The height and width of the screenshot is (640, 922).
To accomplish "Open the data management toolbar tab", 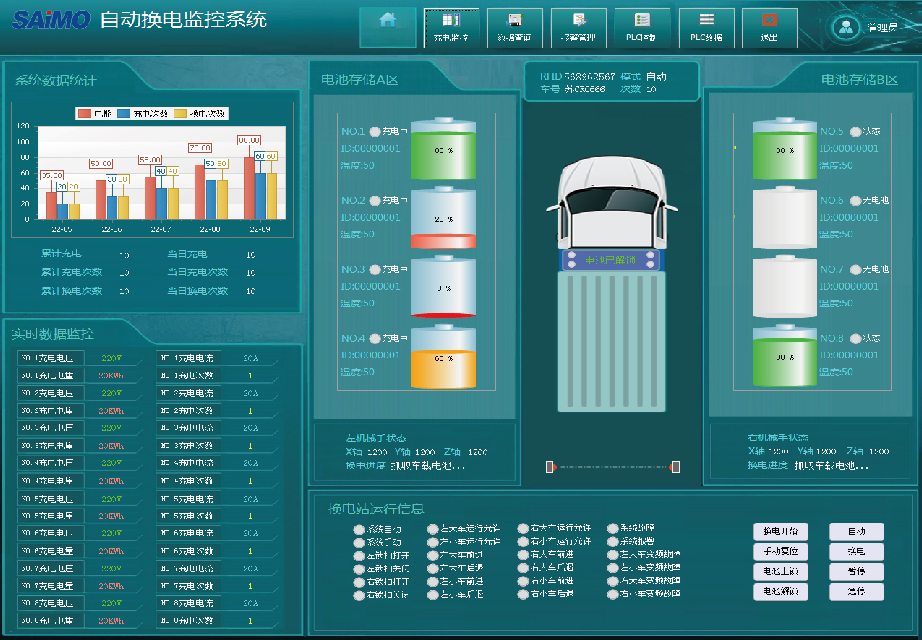I will [x=514, y=27].
